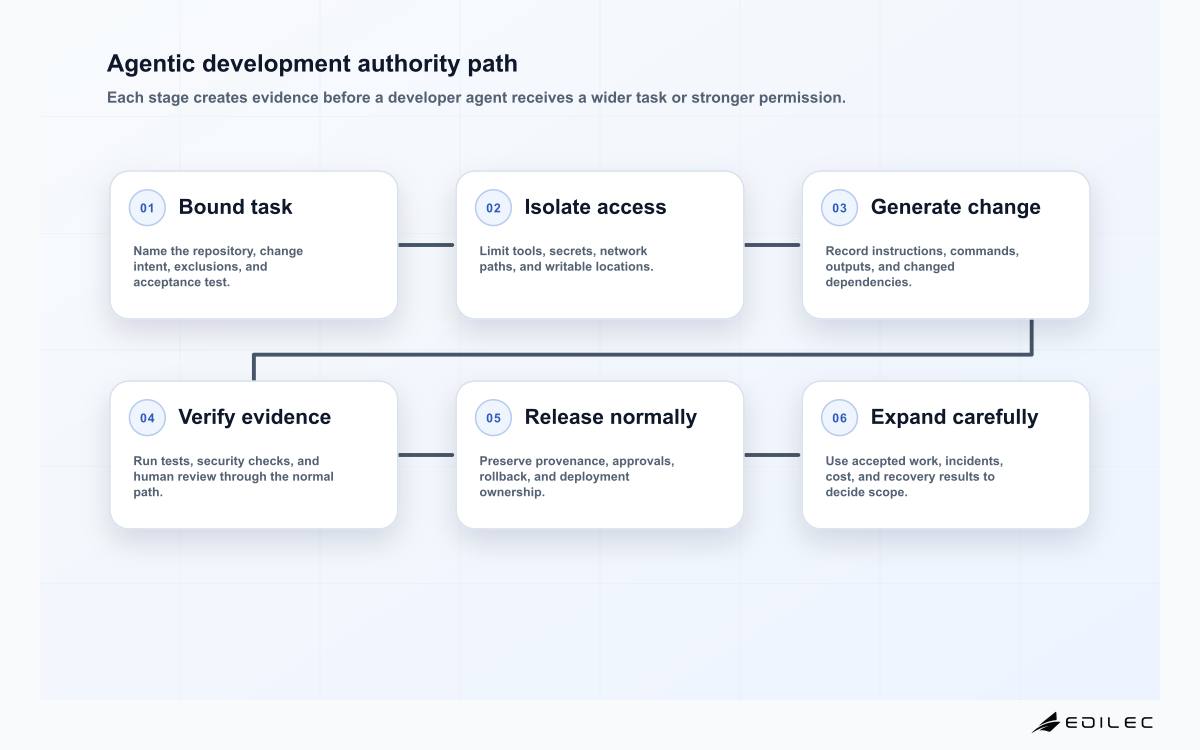This screenshot has width=1200, height=750.
Task: Select the 'Isolate access' heading
Action: coord(595,207)
